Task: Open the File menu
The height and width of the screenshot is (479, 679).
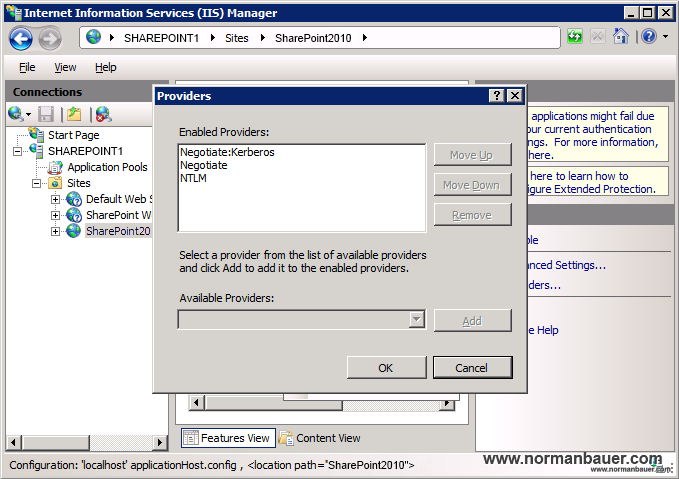Action: pos(27,67)
